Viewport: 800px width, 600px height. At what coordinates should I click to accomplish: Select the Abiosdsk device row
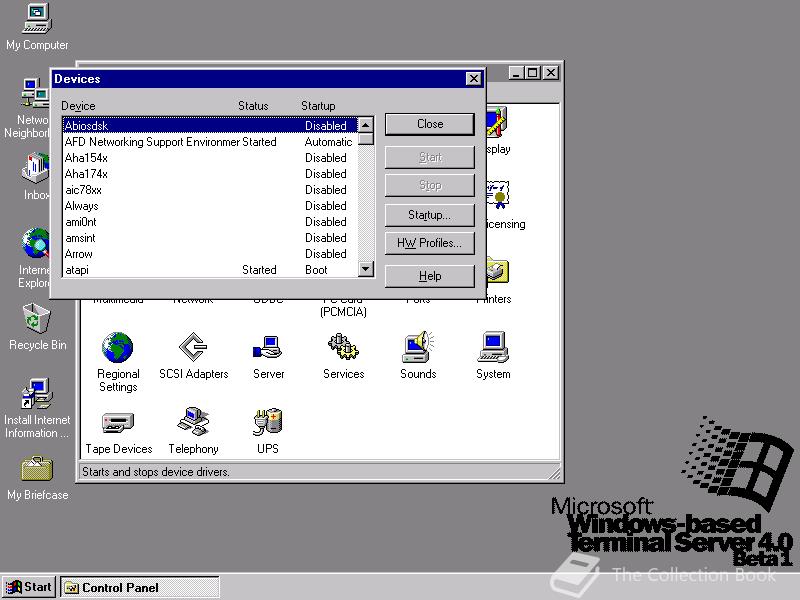[x=210, y=126]
